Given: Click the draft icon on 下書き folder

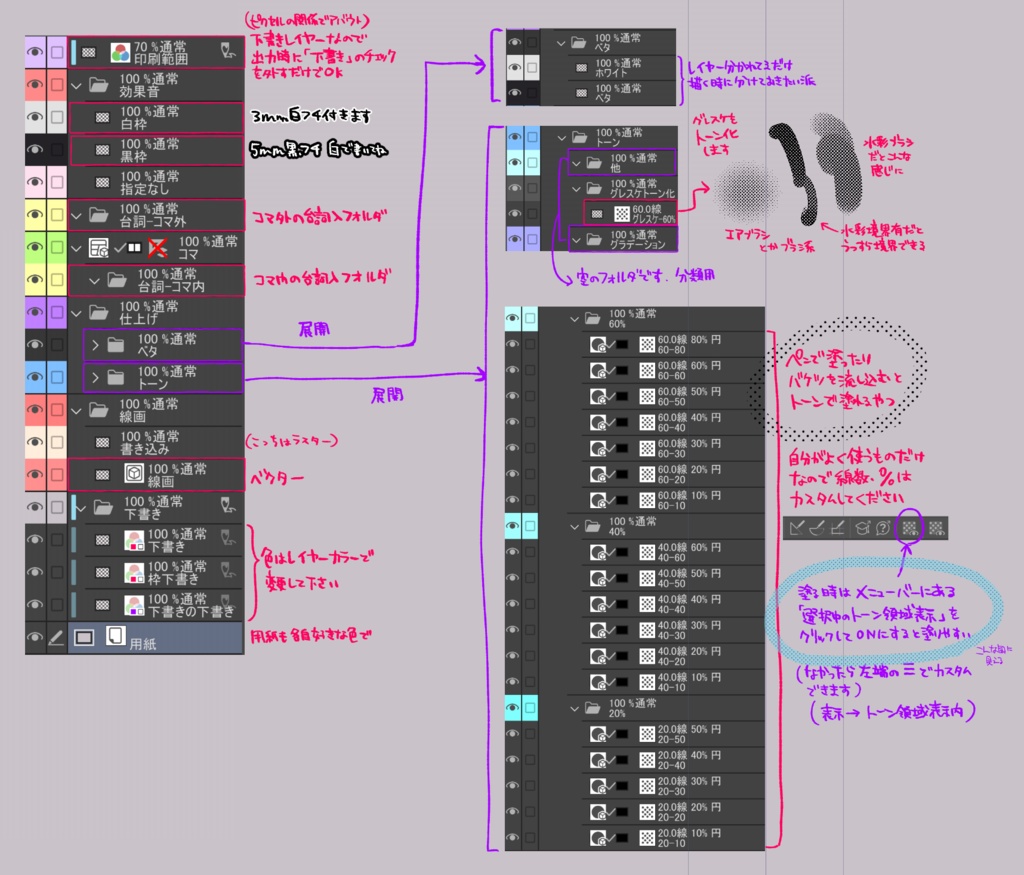Looking at the screenshot, I should (228, 505).
